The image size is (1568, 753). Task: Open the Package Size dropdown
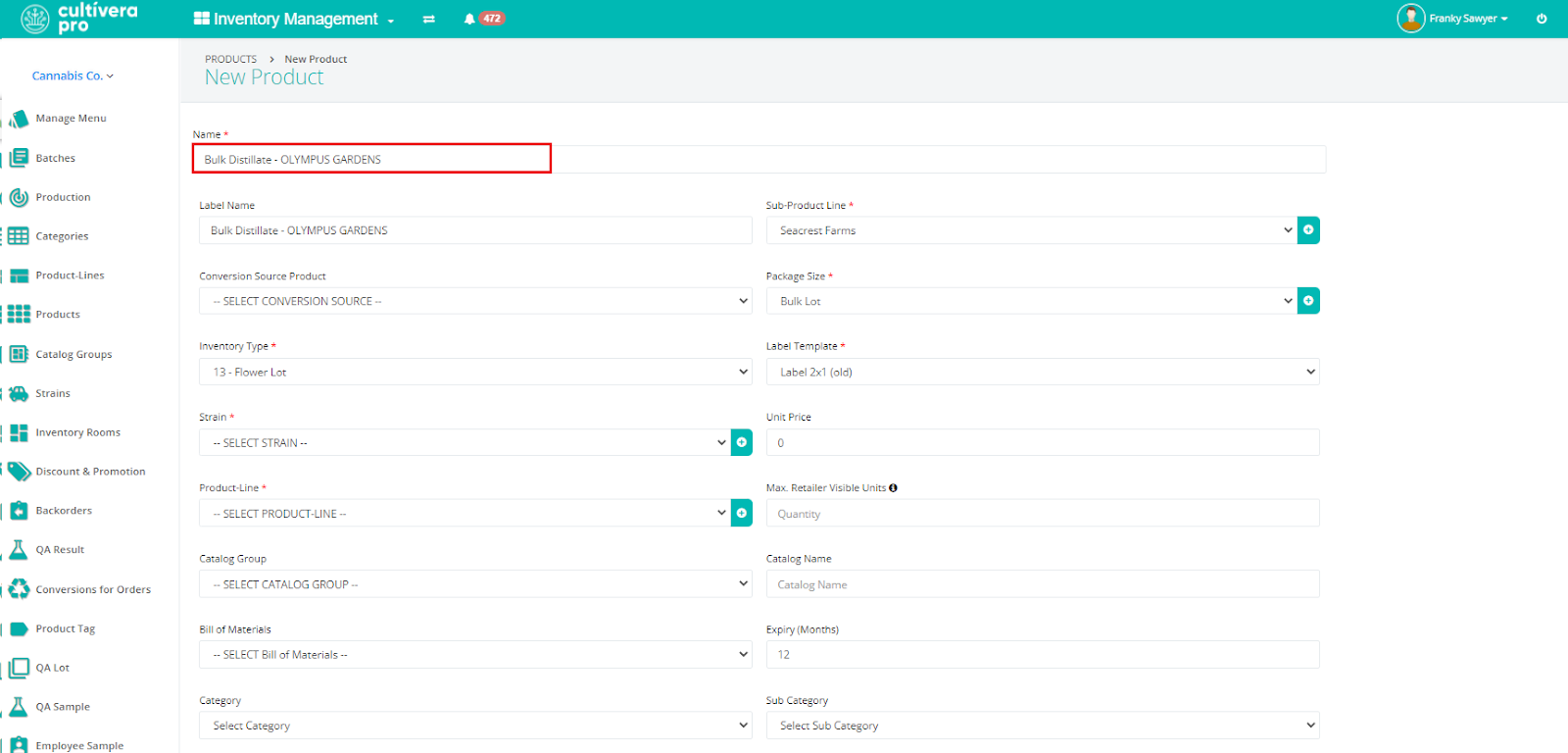click(x=1032, y=301)
